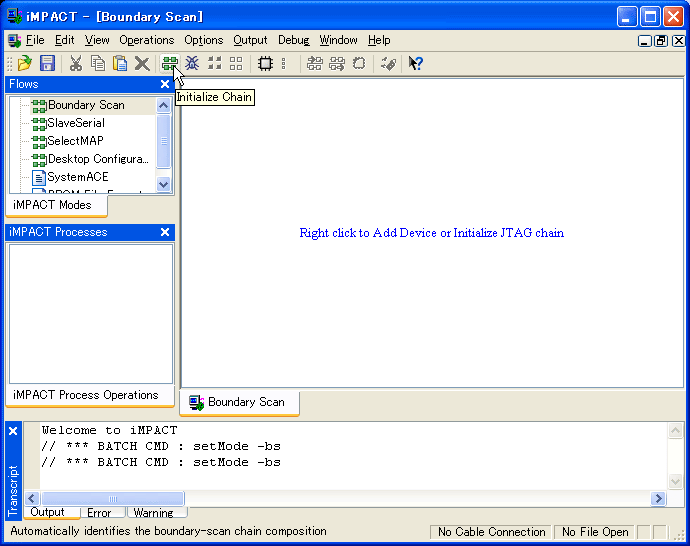Click the four outlined squares toolbar icon
Viewport: 690px width, 546px height.
pyautogui.click(x=236, y=63)
